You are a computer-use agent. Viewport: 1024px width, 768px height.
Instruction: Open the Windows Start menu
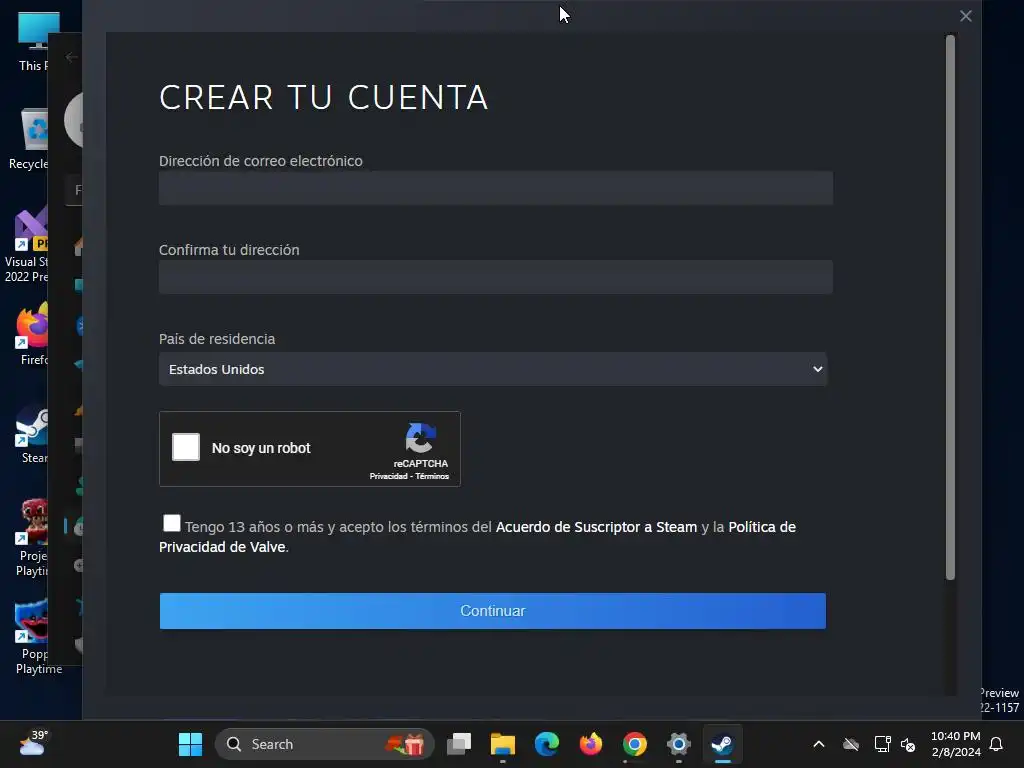point(190,744)
